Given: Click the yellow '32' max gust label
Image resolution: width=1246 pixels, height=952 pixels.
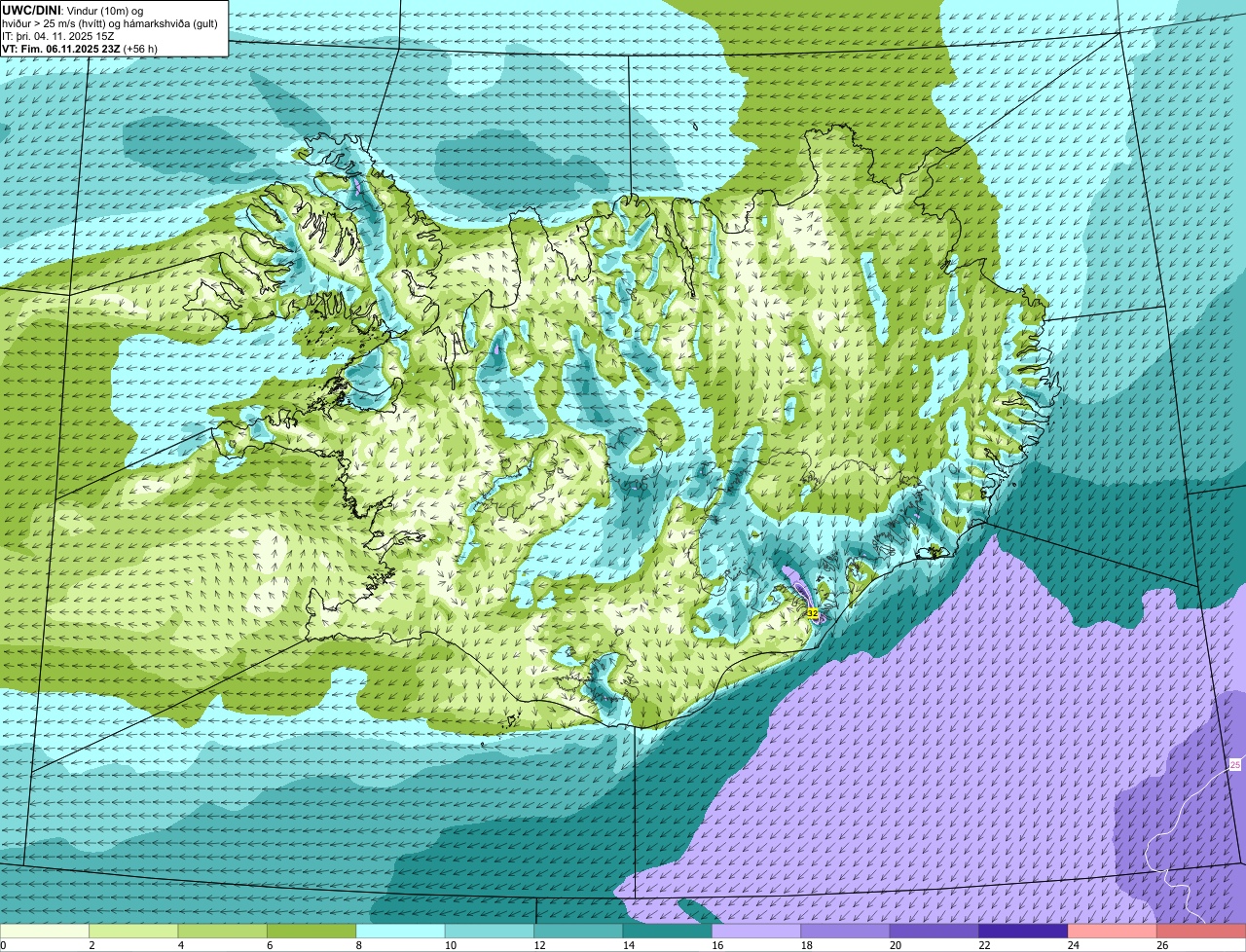Looking at the screenshot, I should tap(812, 613).
